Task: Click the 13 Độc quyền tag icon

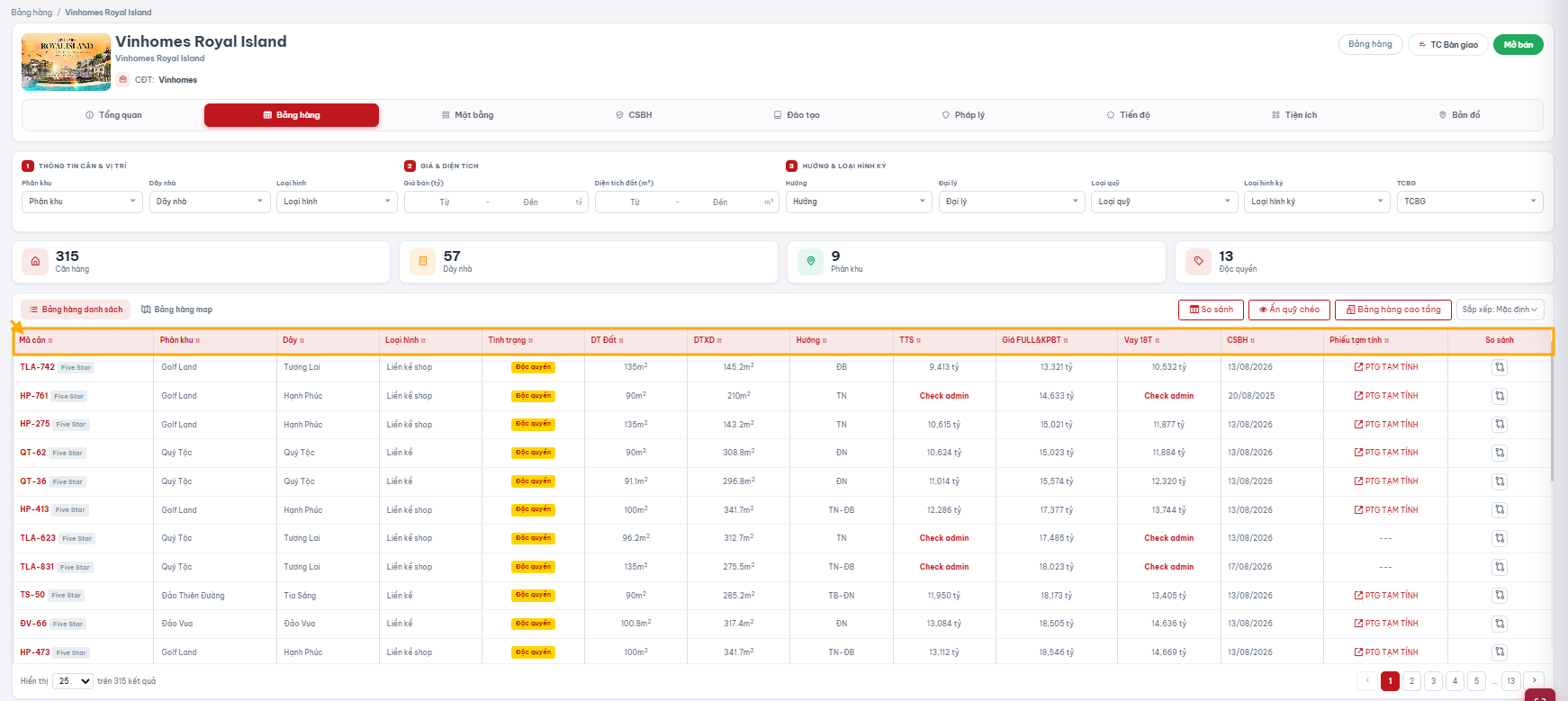Action: coord(1198,262)
